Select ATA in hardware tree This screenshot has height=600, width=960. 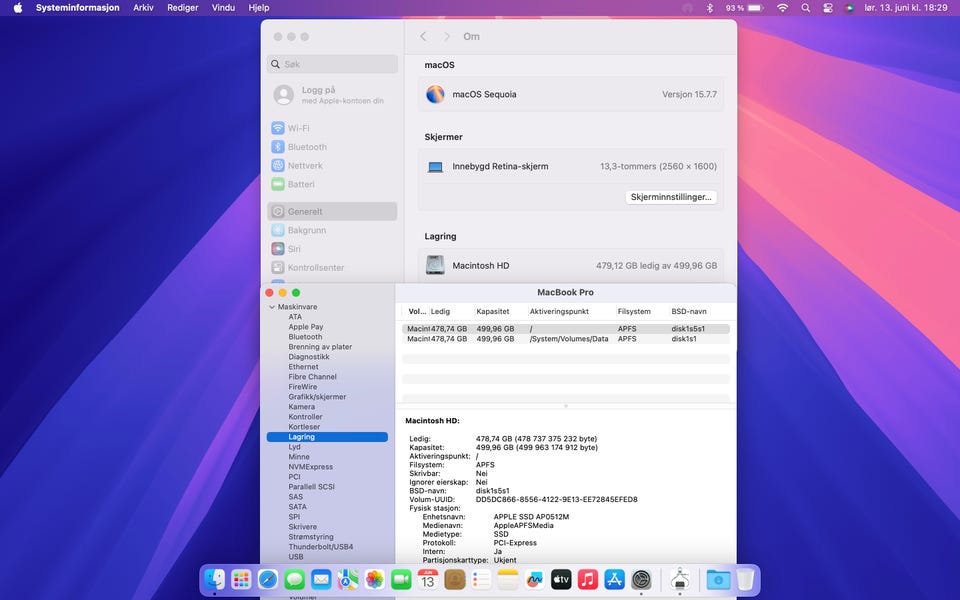pos(295,317)
